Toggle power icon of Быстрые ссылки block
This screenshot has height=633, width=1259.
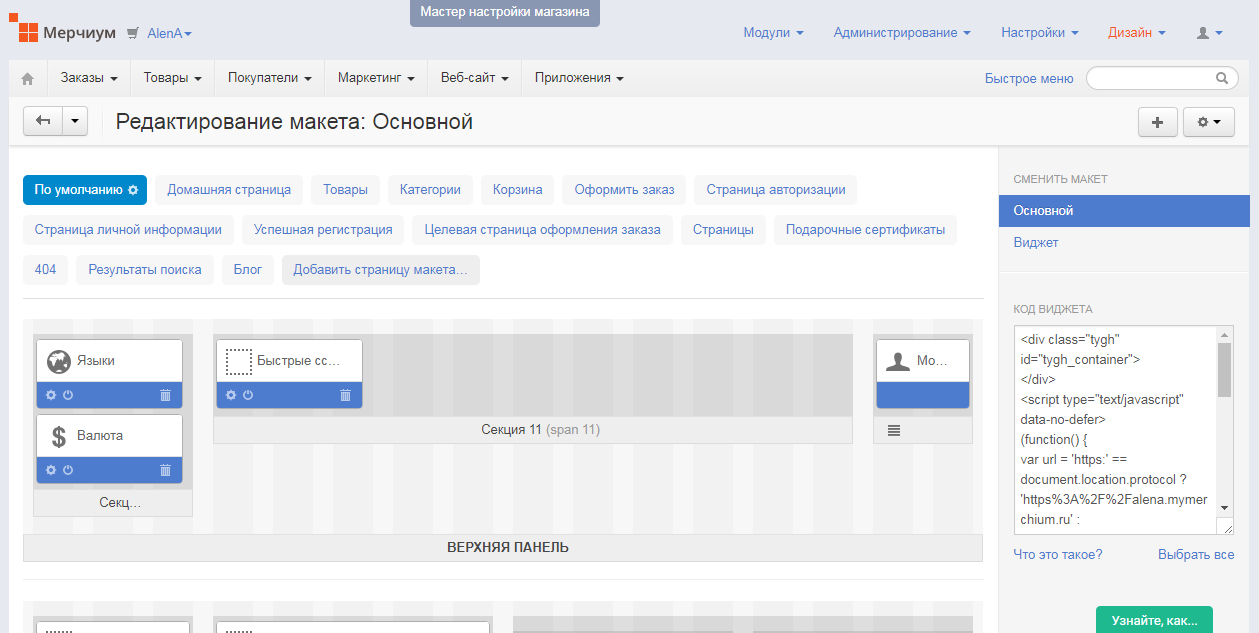[248, 395]
